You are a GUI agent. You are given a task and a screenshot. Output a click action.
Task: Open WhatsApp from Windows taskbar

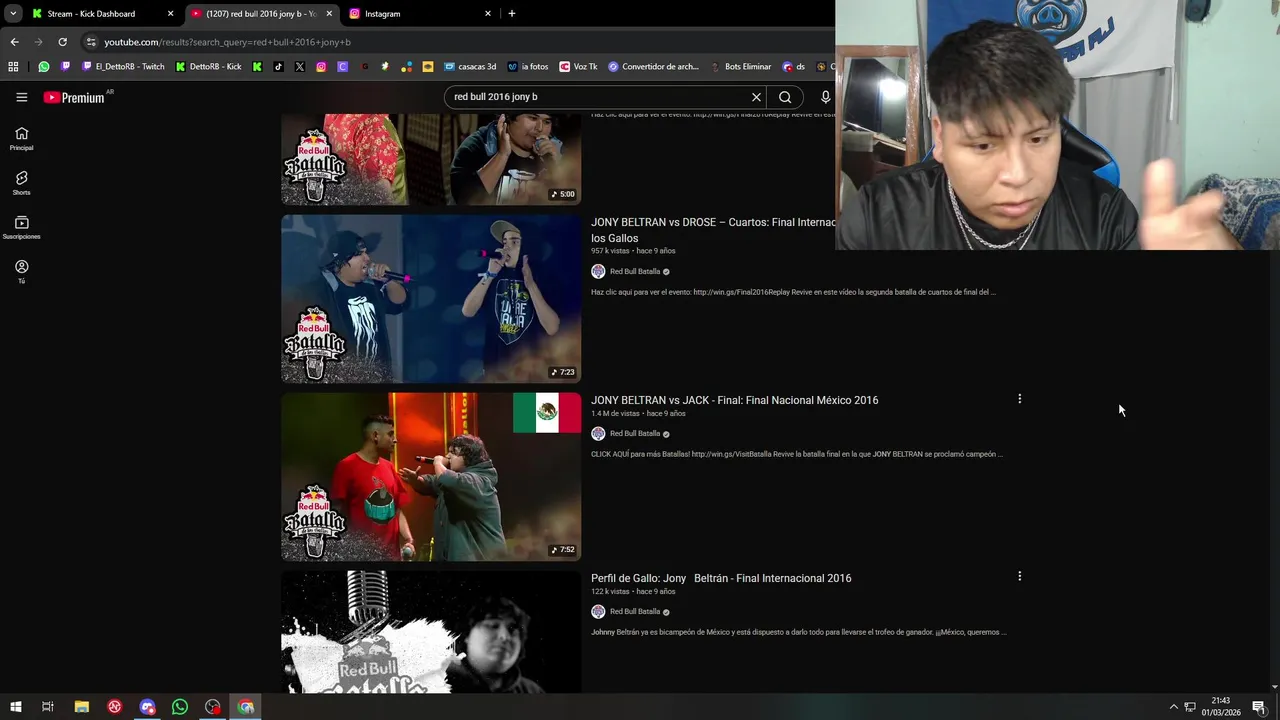[x=180, y=707]
